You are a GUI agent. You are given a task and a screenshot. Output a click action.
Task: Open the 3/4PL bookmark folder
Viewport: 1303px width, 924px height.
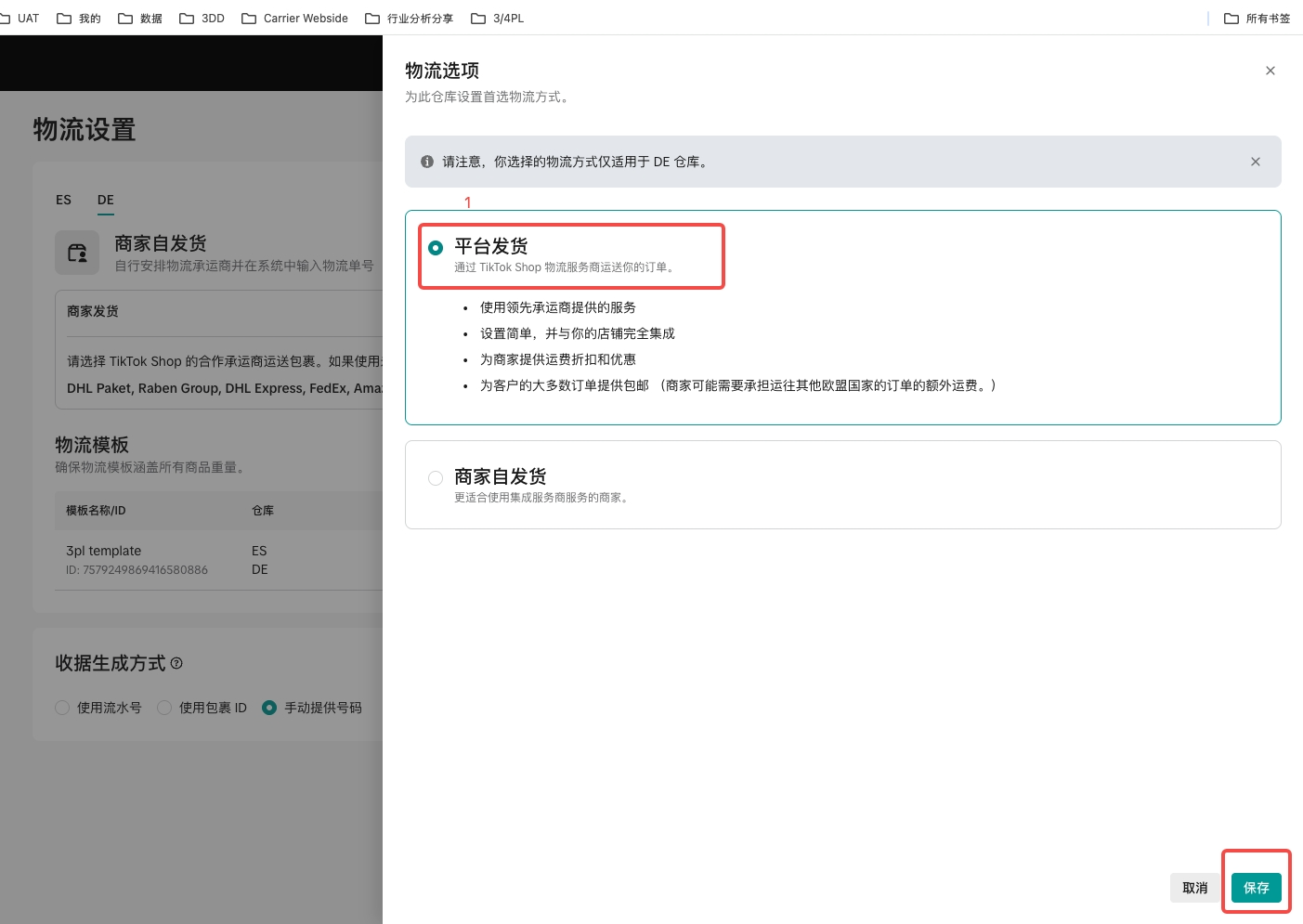coord(497,19)
